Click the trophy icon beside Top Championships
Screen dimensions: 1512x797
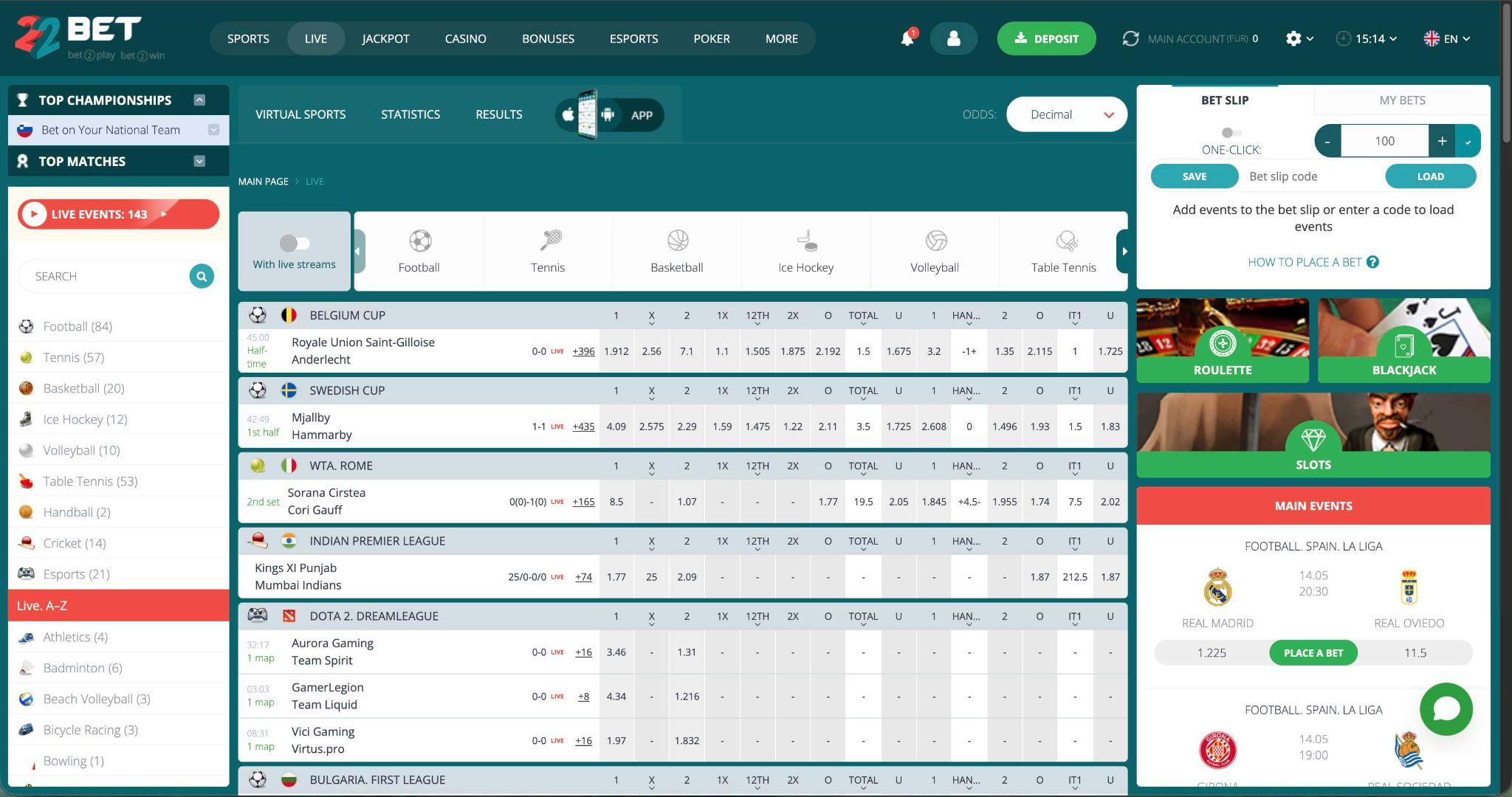pos(23,100)
